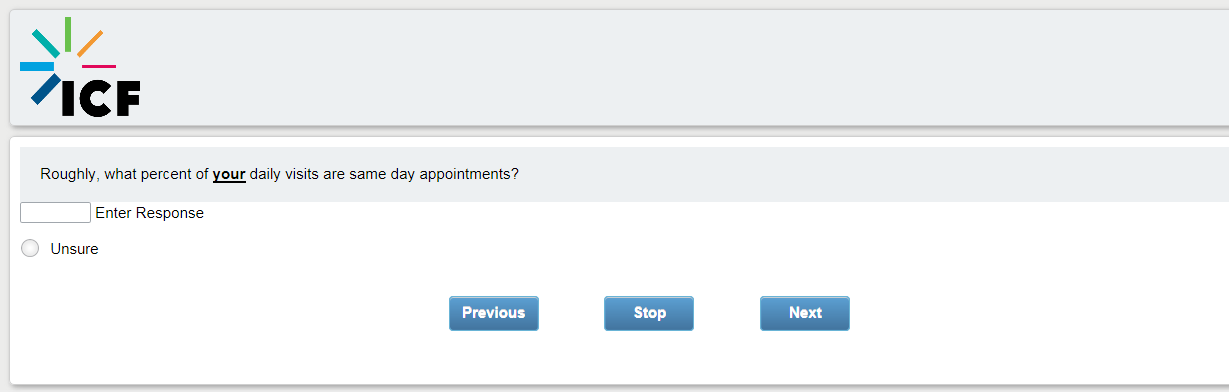Click the ICF logo in the header

[x=80, y=67]
